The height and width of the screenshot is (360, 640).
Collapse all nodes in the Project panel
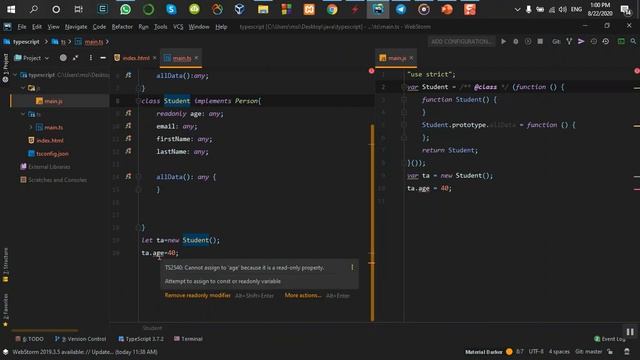coord(76,58)
